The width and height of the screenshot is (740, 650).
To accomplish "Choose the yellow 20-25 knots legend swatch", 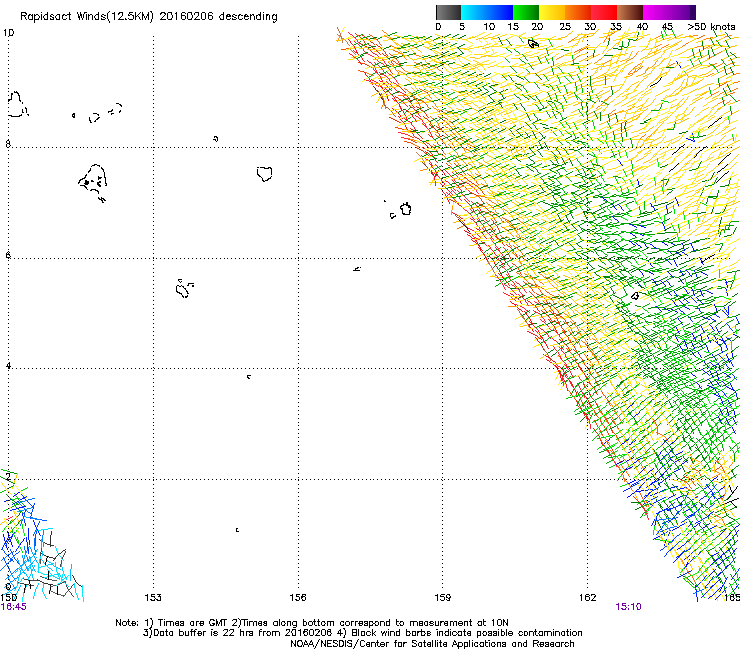I will click(552, 12).
